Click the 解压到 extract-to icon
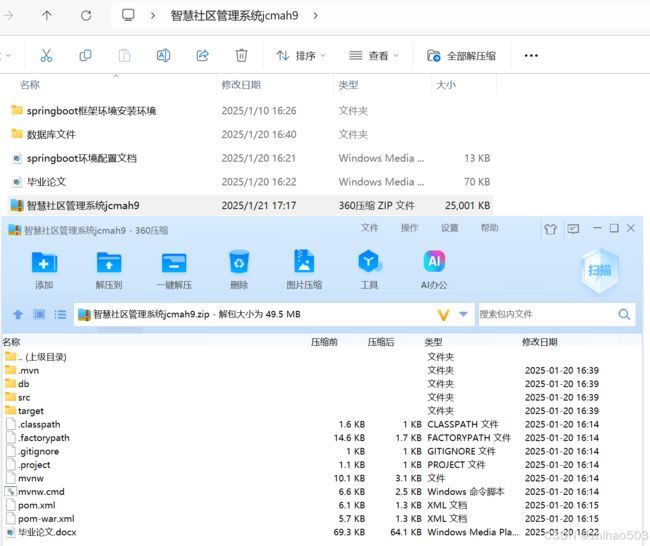This screenshot has width=650, height=546. tap(109, 269)
